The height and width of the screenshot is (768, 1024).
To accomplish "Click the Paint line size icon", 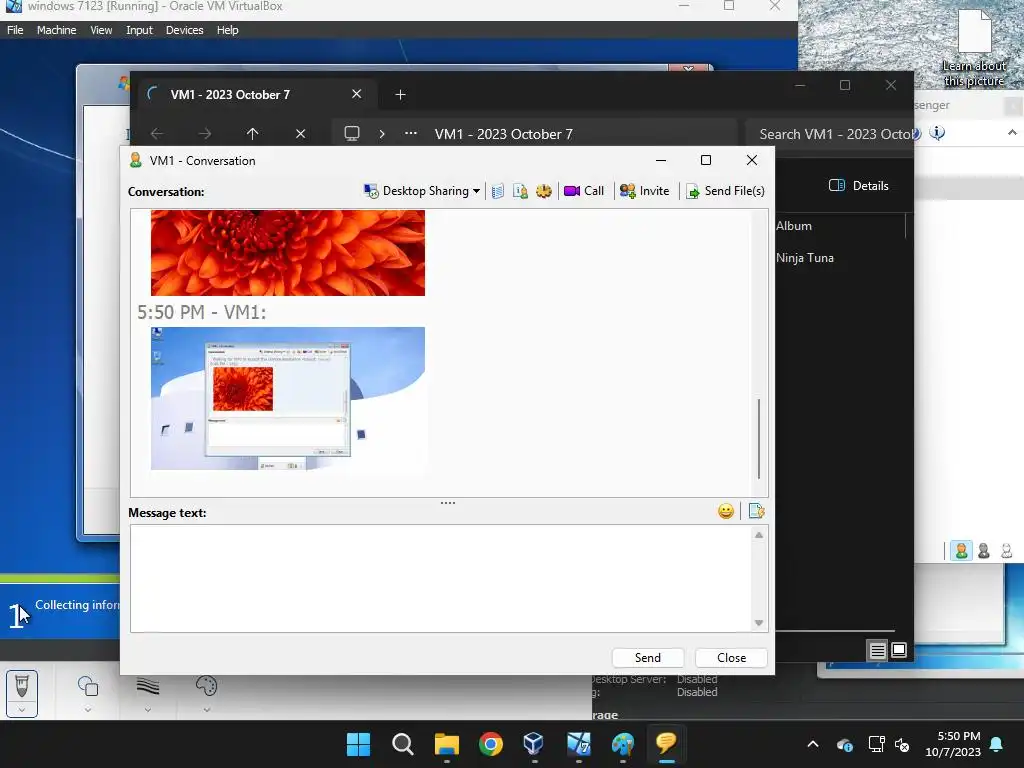I will pos(148,686).
